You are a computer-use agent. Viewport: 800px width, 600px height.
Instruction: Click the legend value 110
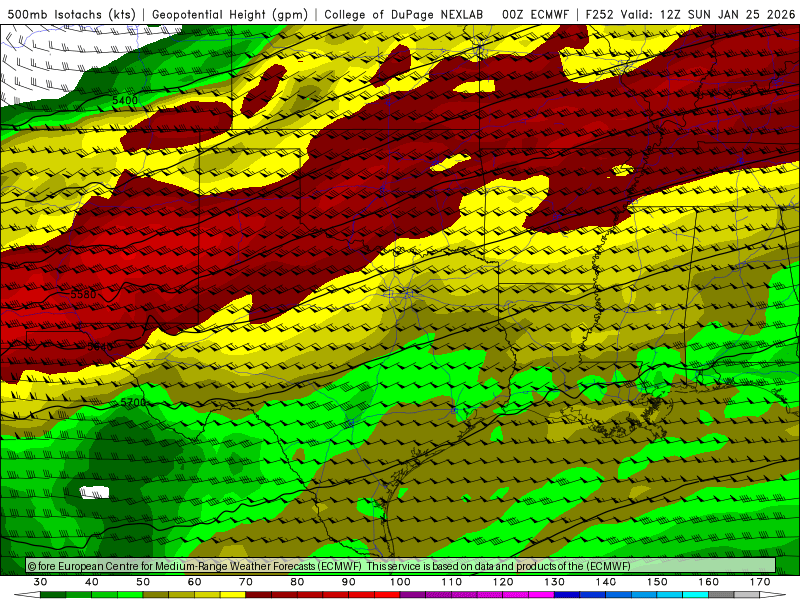click(452, 582)
